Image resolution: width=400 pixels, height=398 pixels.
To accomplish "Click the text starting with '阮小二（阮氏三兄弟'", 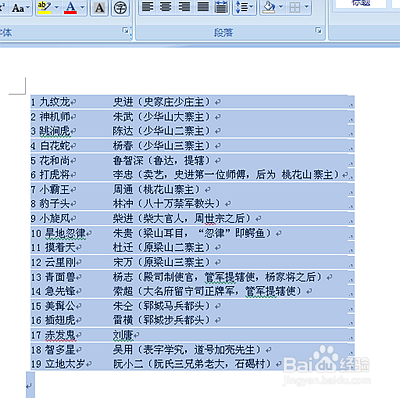I will point(193,364).
